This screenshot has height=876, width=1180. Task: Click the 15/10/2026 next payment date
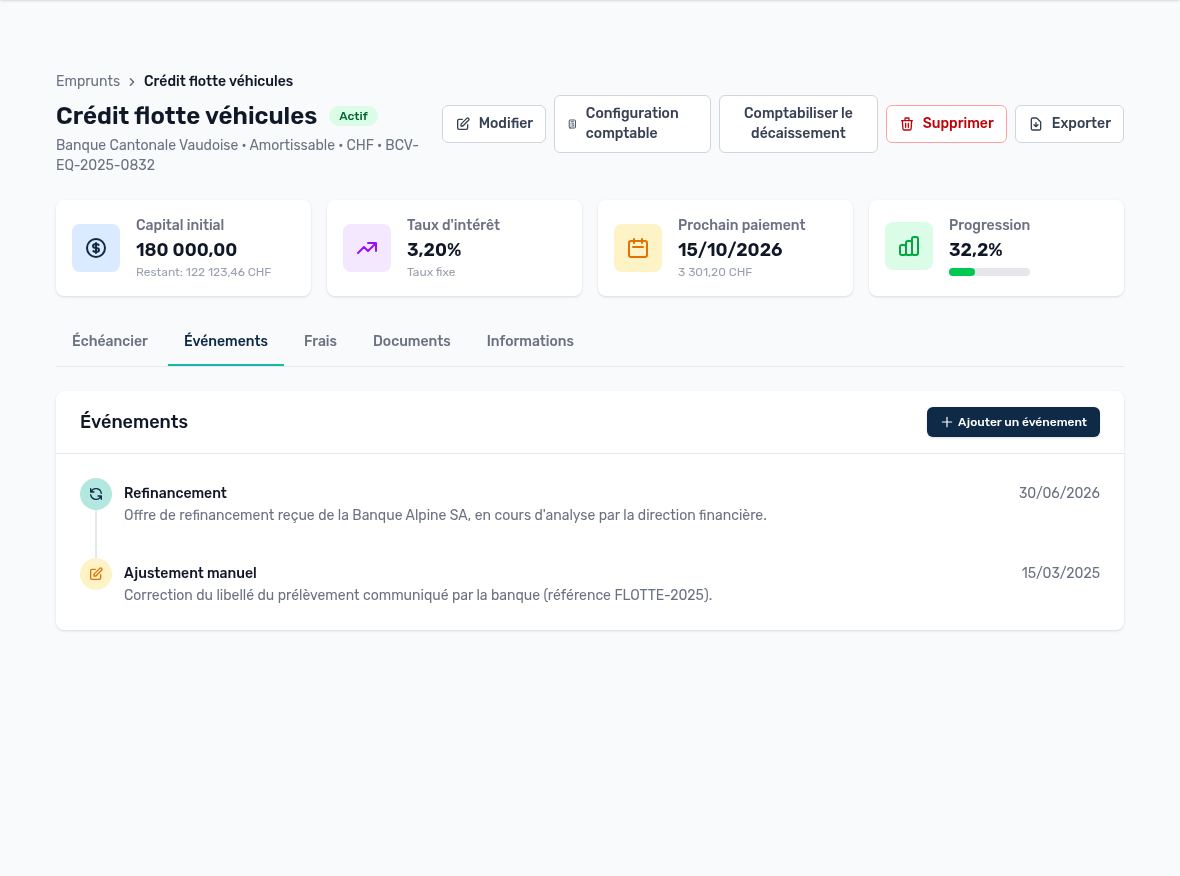tap(730, 250)
